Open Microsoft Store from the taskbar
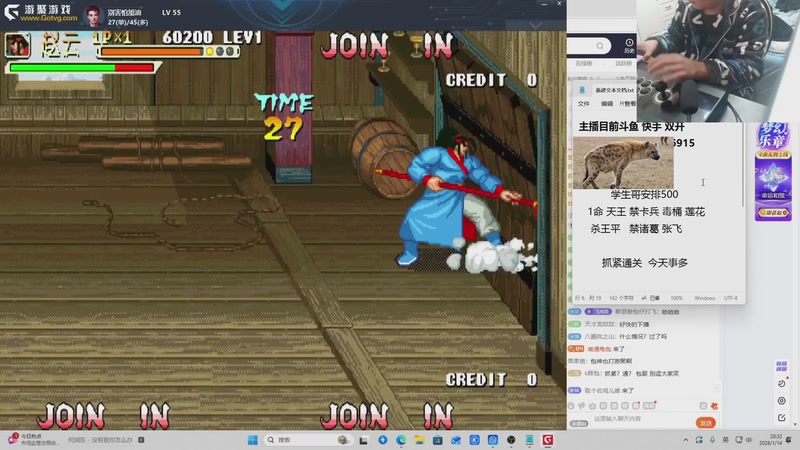800x450 pixels. [x=438, y=440]
